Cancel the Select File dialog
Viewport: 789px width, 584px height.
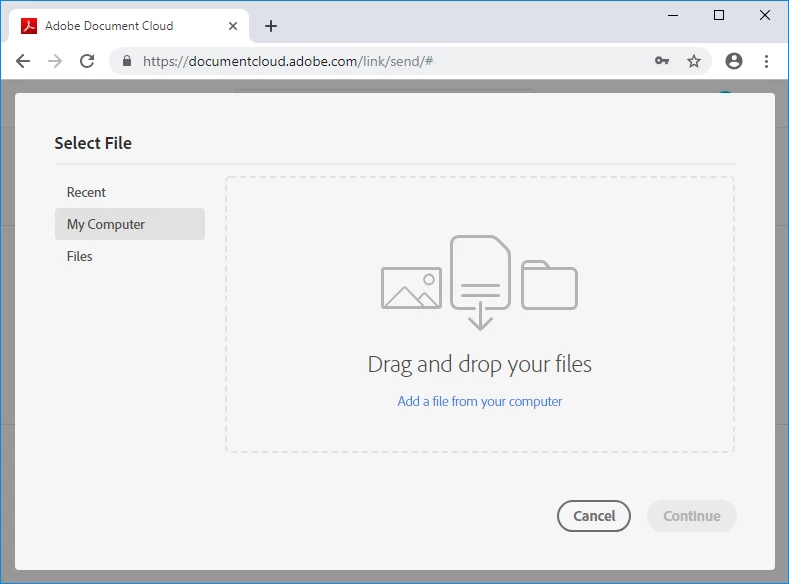click(x=594, y=516)
